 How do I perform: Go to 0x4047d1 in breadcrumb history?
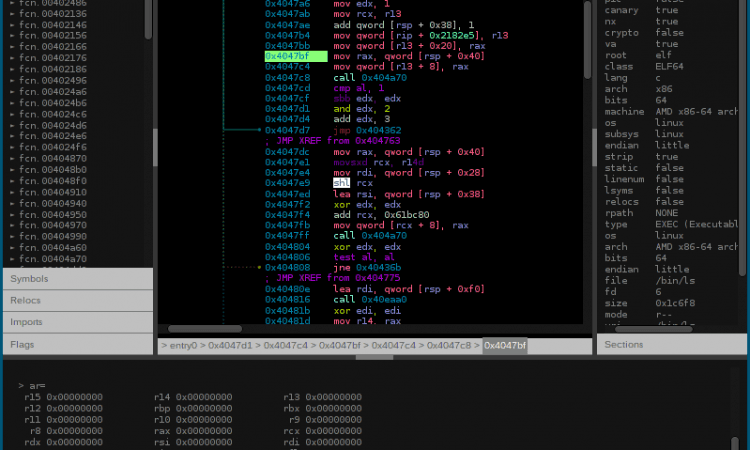(x=230, y=345)
